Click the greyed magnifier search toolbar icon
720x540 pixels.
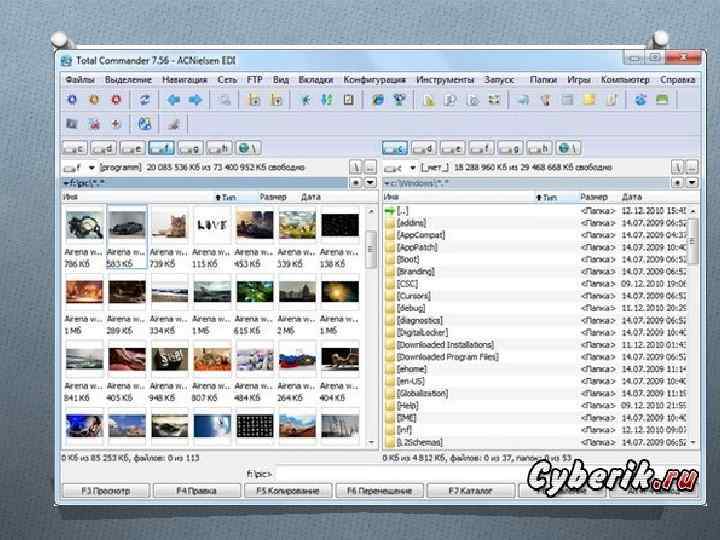224,100
